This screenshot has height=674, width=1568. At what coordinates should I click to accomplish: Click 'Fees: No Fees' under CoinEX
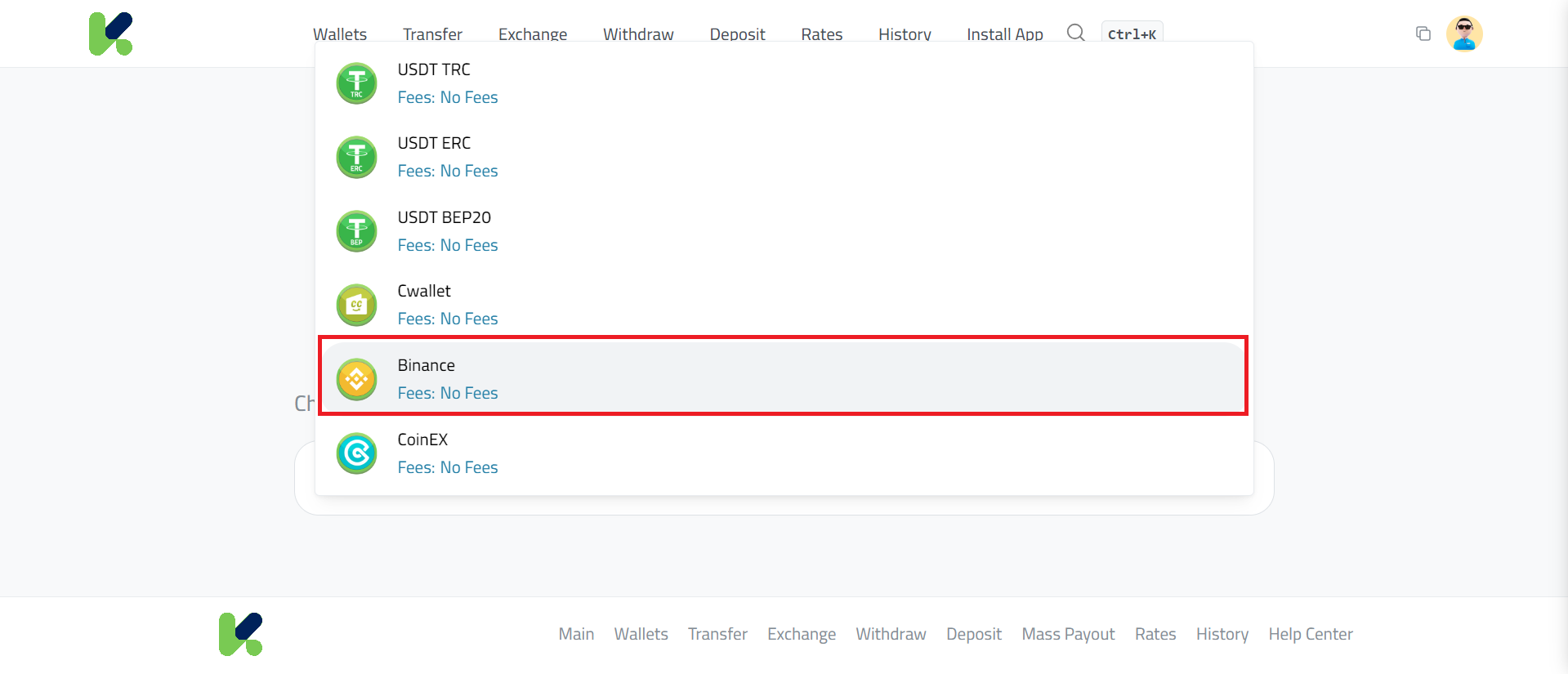[x=448, y=467]
